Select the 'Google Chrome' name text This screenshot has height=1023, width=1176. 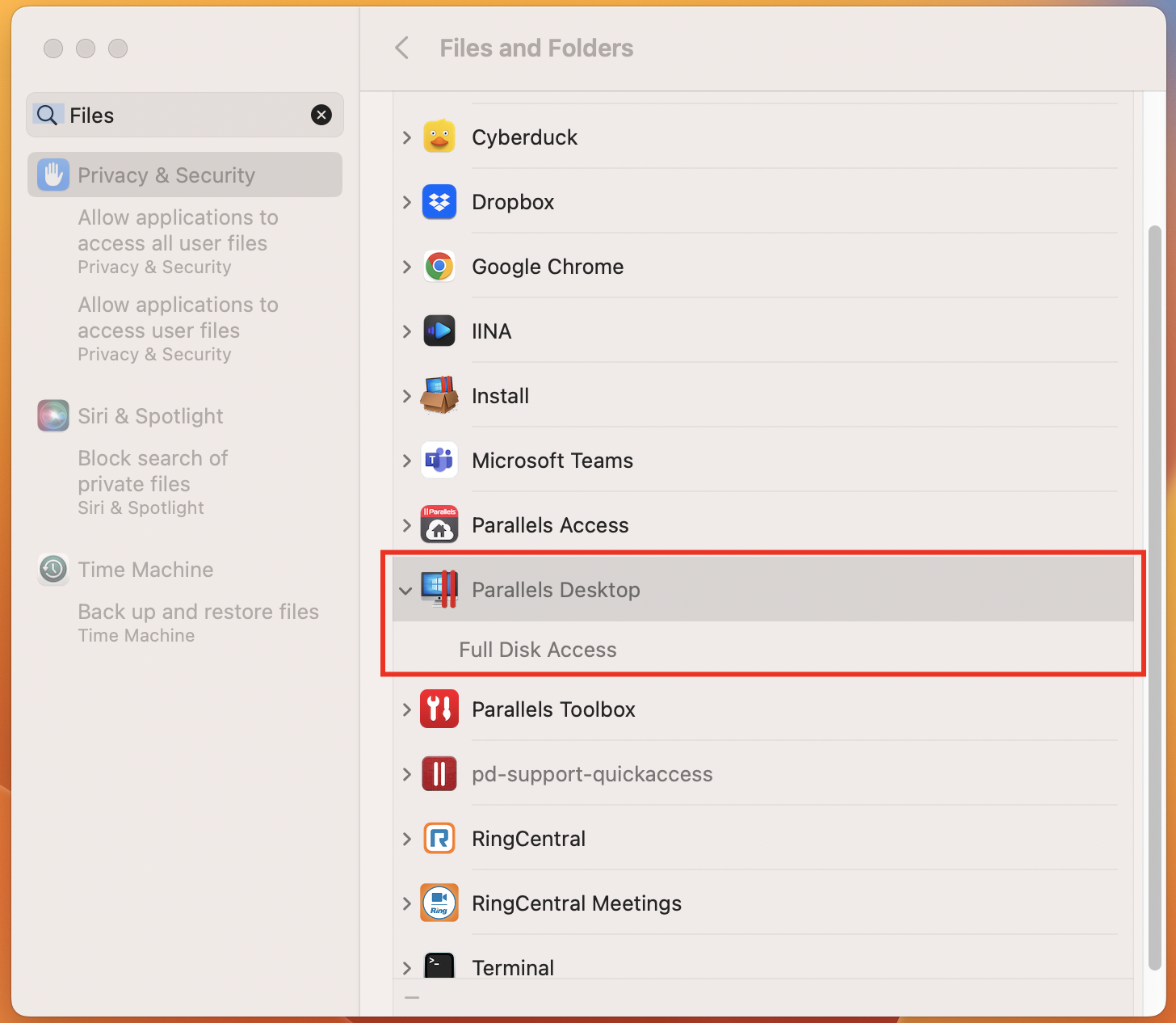pos(548,267)
